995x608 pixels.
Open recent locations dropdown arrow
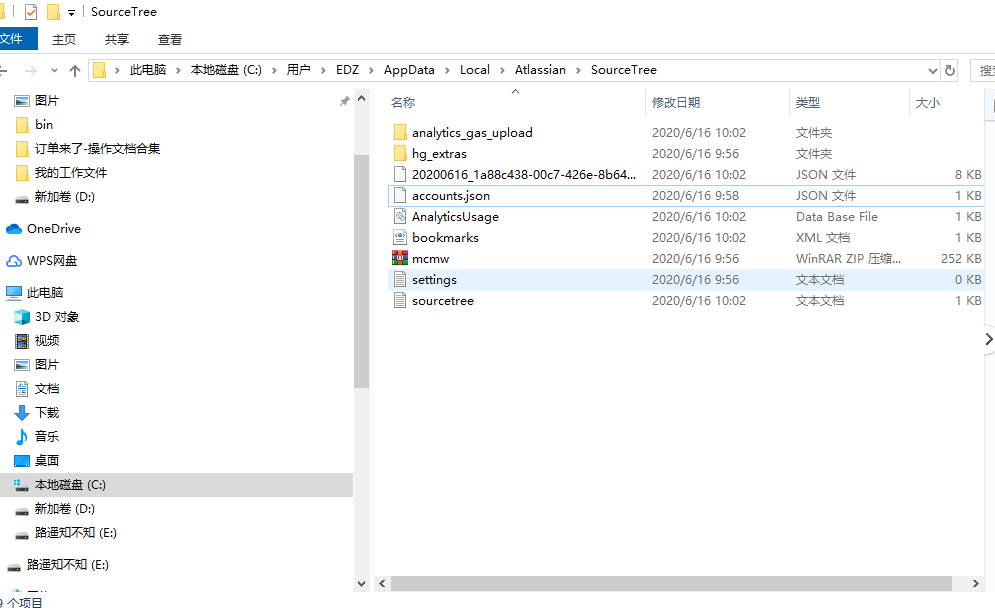(54, 70)
